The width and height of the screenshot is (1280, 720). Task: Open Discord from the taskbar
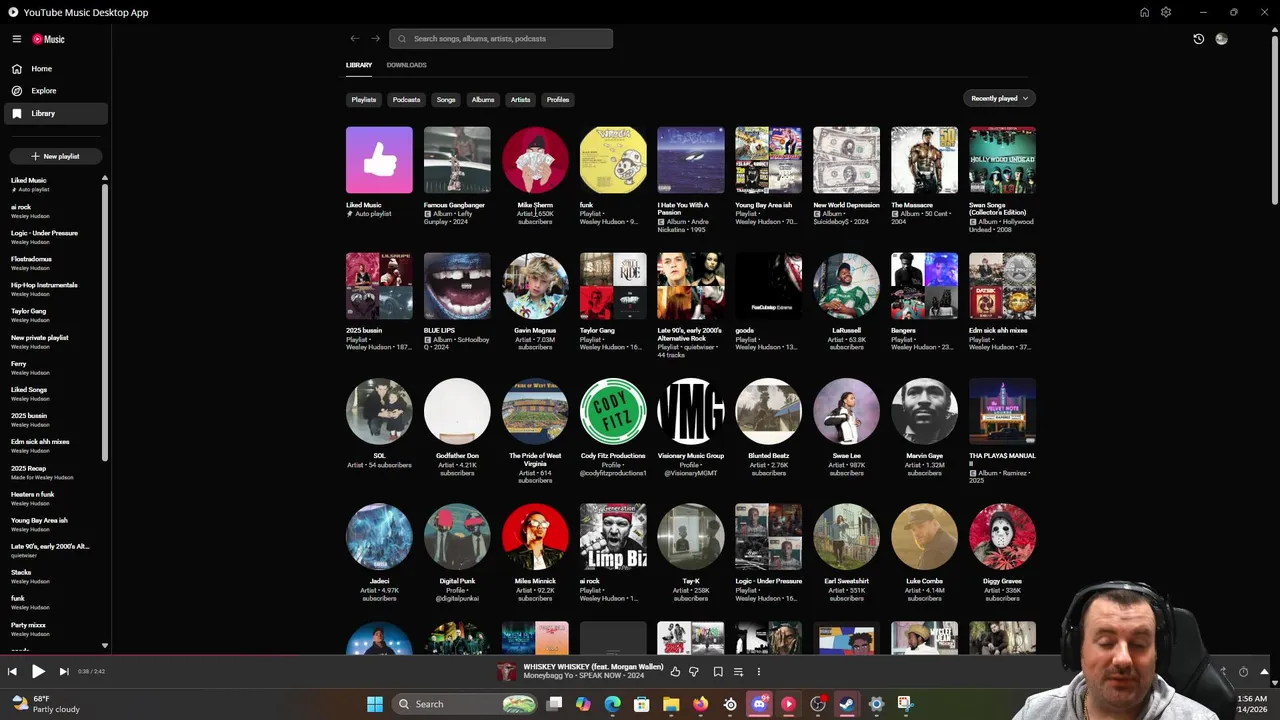point(759,704)
